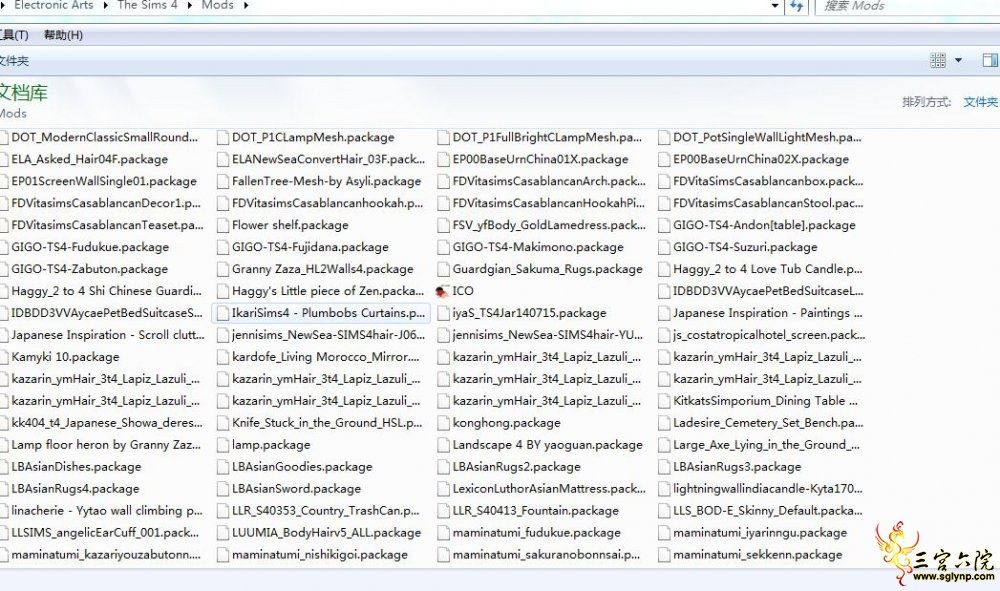Select LLR_S40353_Country_TrashCan file

point(319,511)
